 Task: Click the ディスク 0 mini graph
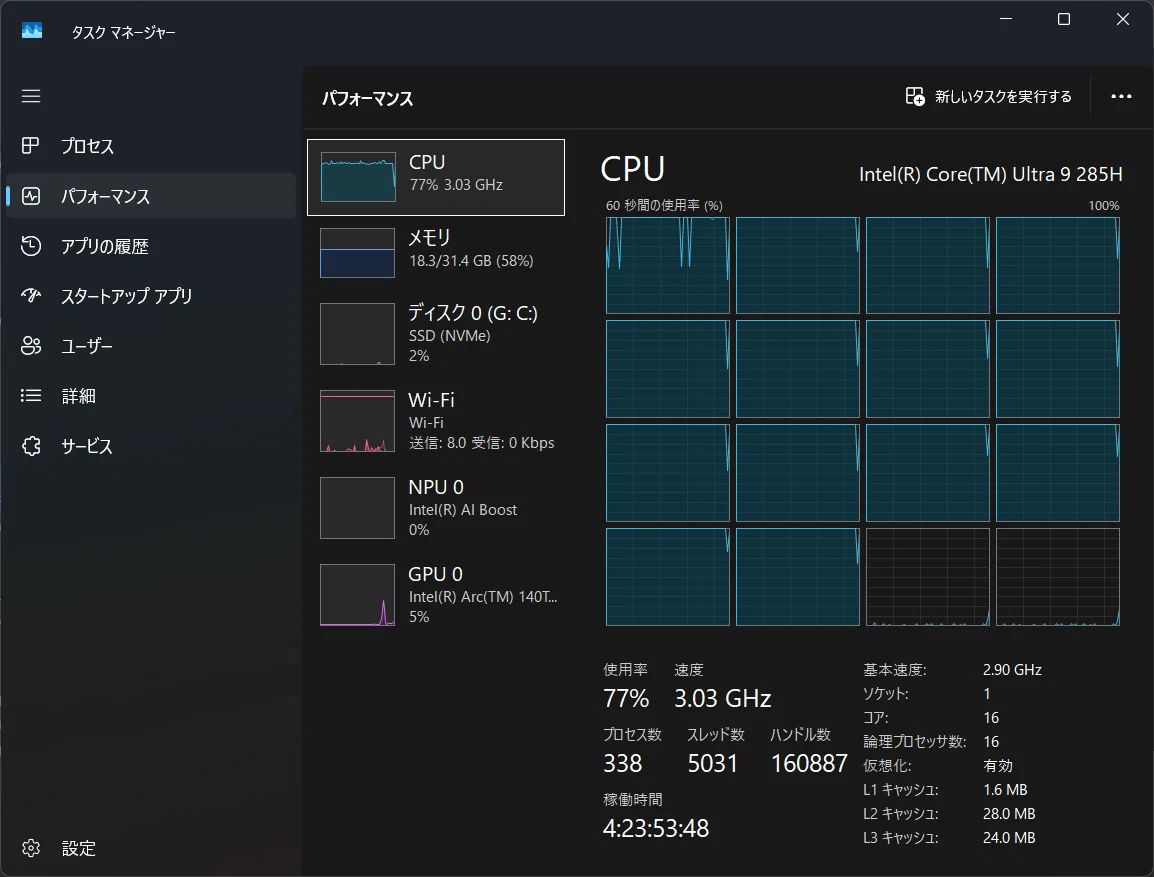(x=357, y=334)
